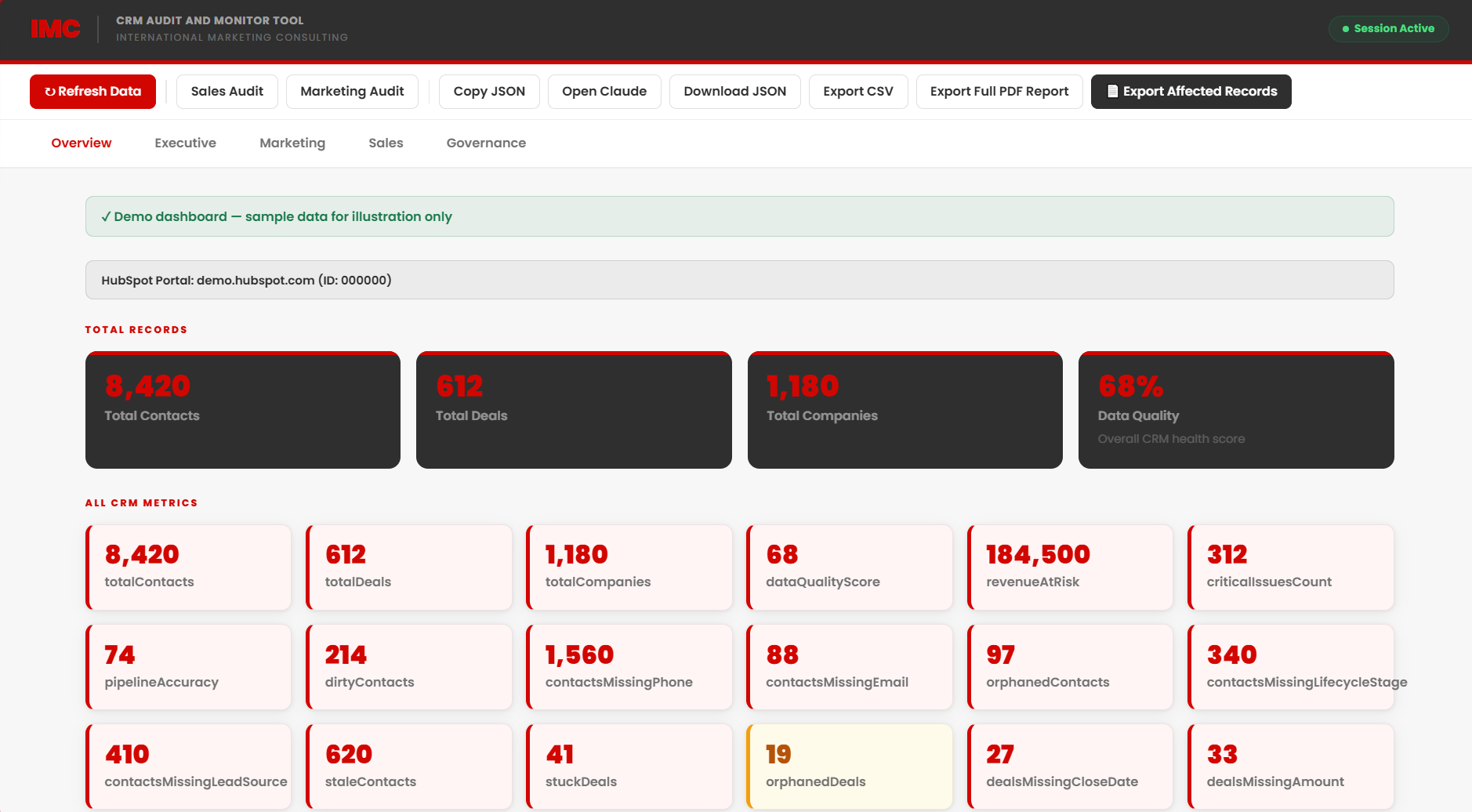
Task: Click Copy JSON
Action: point(489,92)
